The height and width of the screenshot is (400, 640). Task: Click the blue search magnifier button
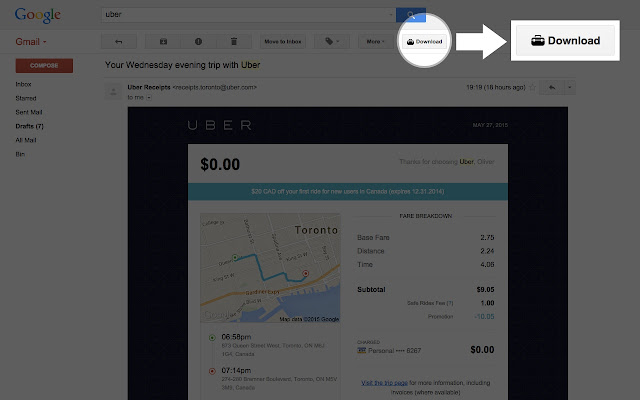pos(411,15)
